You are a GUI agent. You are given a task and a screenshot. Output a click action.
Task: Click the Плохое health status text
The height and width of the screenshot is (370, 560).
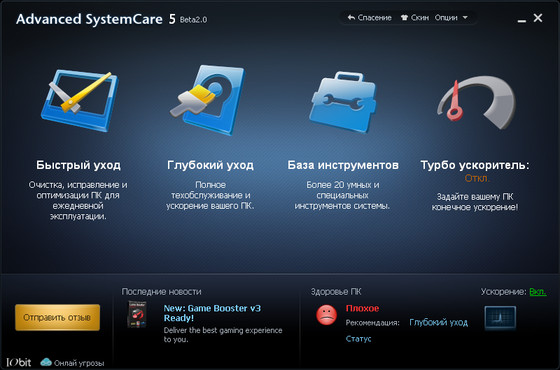pyautogui.click(x=362, y=308)
